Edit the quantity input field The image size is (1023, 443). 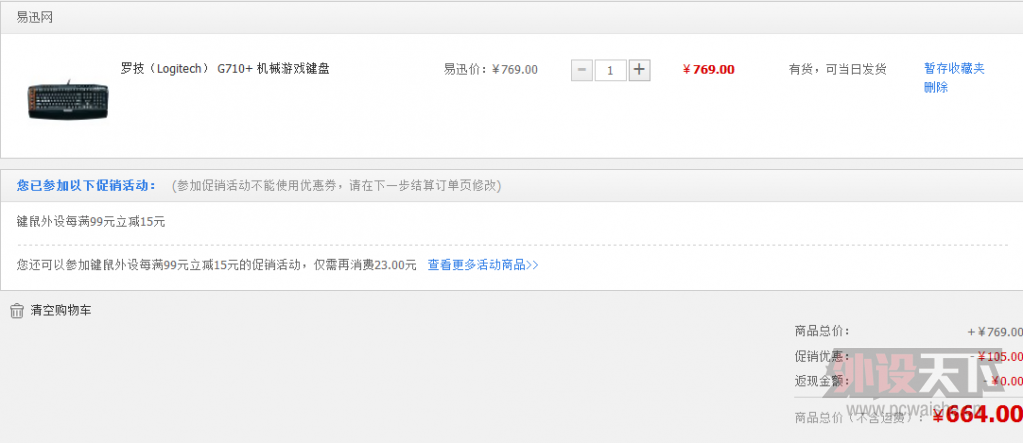(611, 70)
